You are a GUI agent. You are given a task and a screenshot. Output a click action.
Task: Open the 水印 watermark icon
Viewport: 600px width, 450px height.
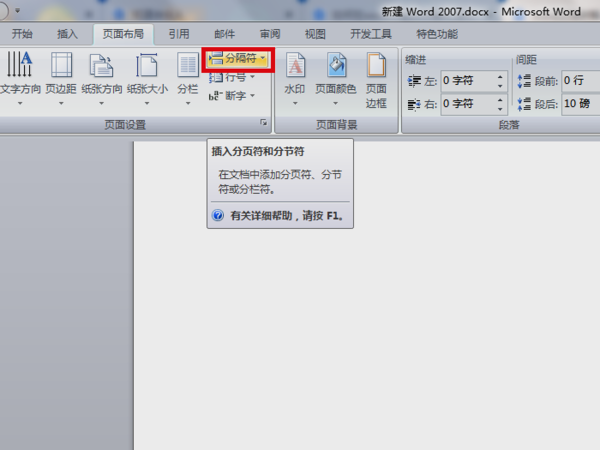pyautogui.click(x=295, y=78)
